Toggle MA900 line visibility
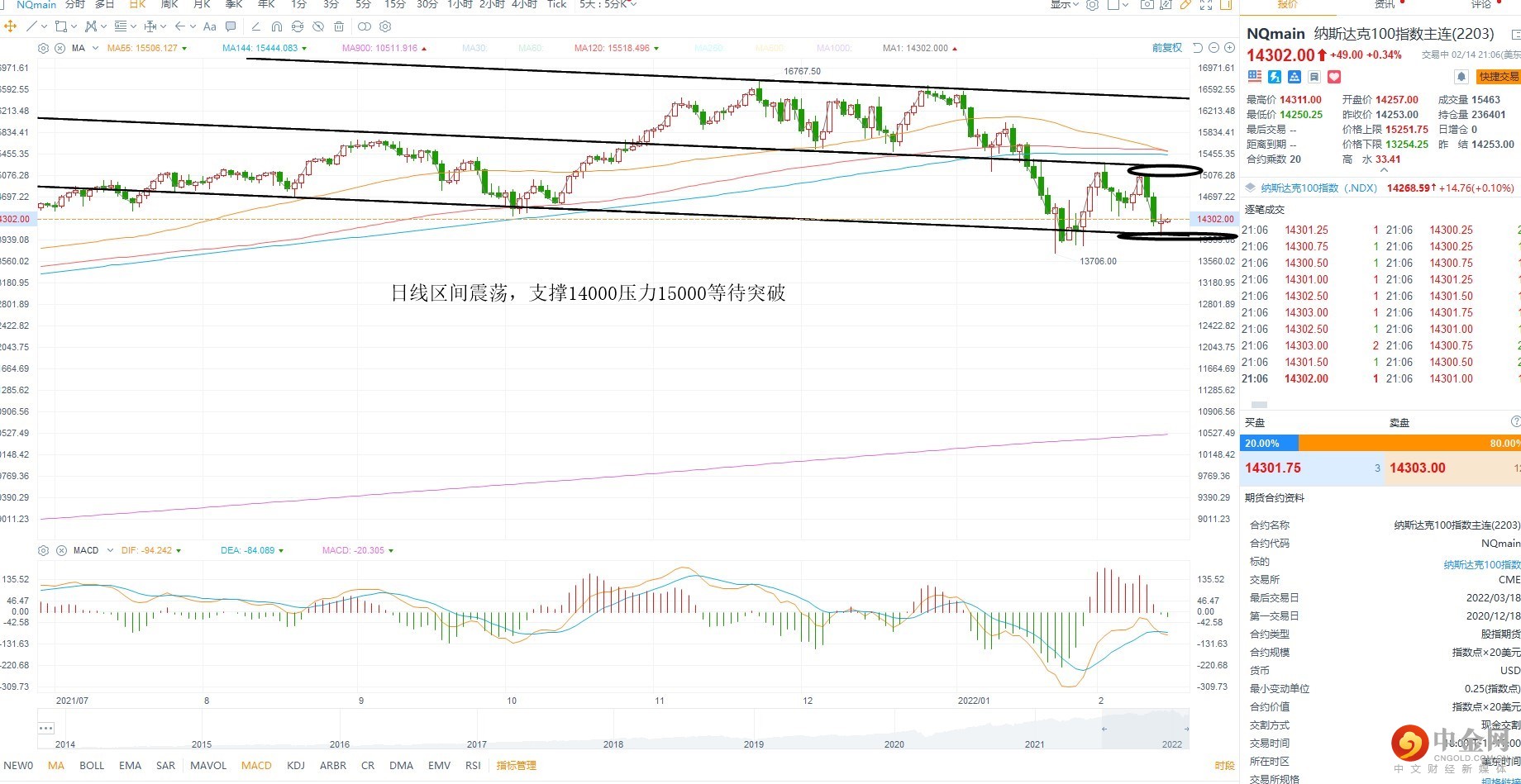The height and width of the screenshot is (784, 1521). (x=384, y=48)
